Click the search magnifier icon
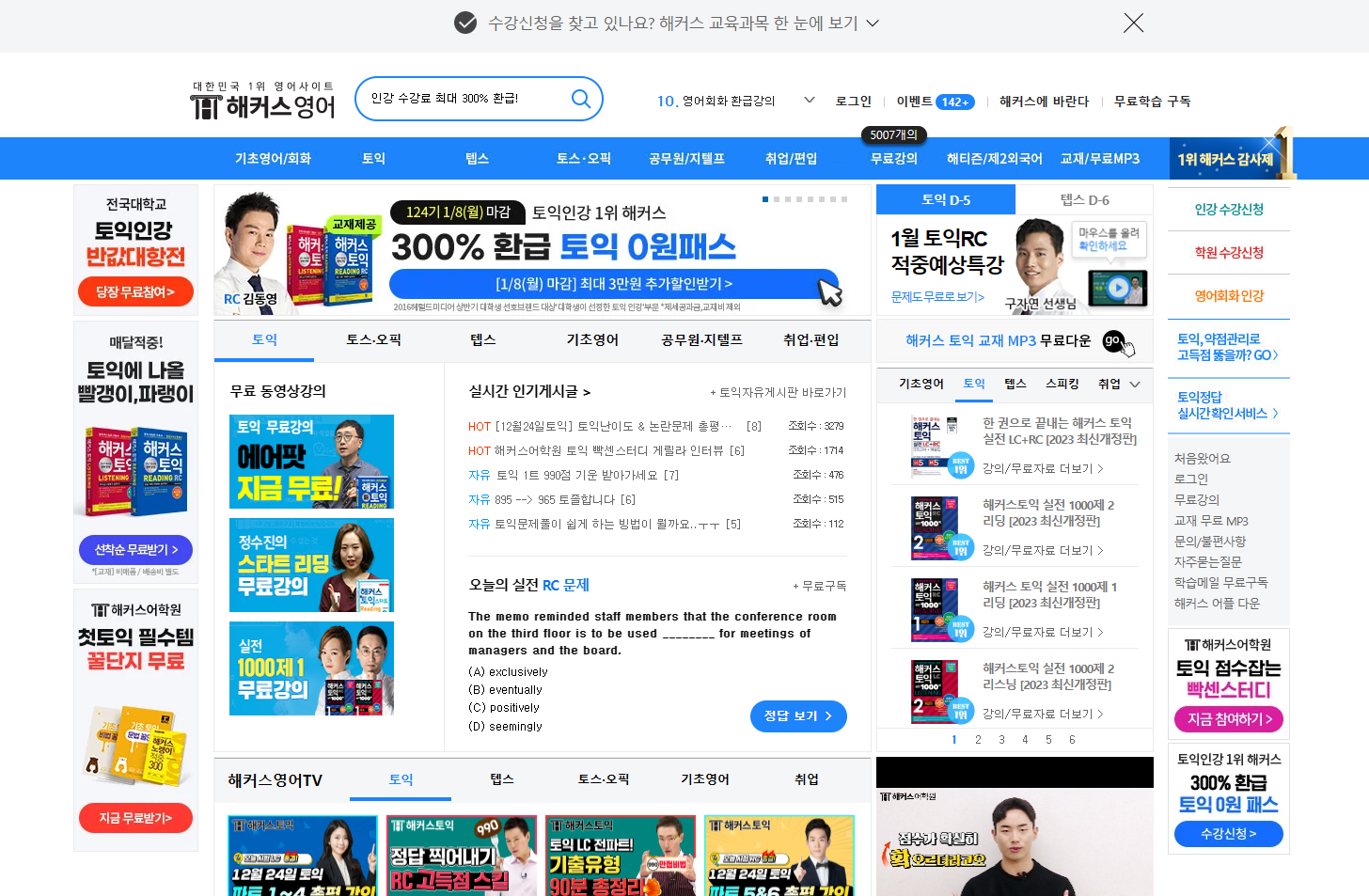This screenshot has height=896, width=1369. [580, 99]
